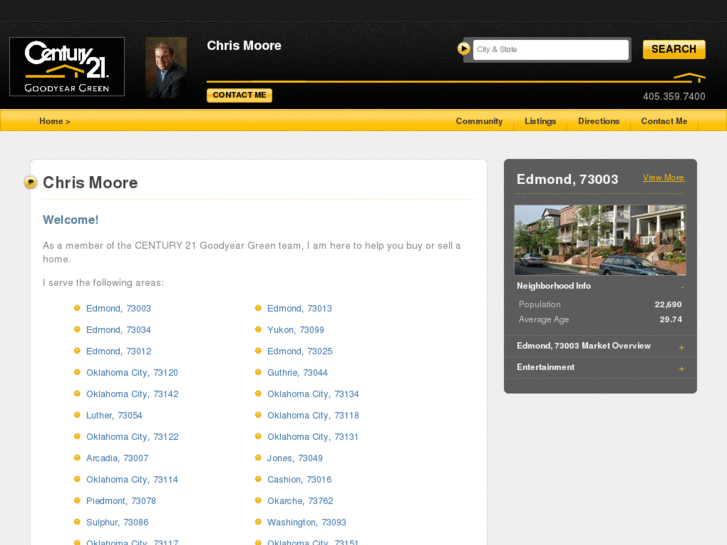Open the Home navigation item
This screenshot has height=545, width=727.
pyautogui.click(x=55, y=121)
